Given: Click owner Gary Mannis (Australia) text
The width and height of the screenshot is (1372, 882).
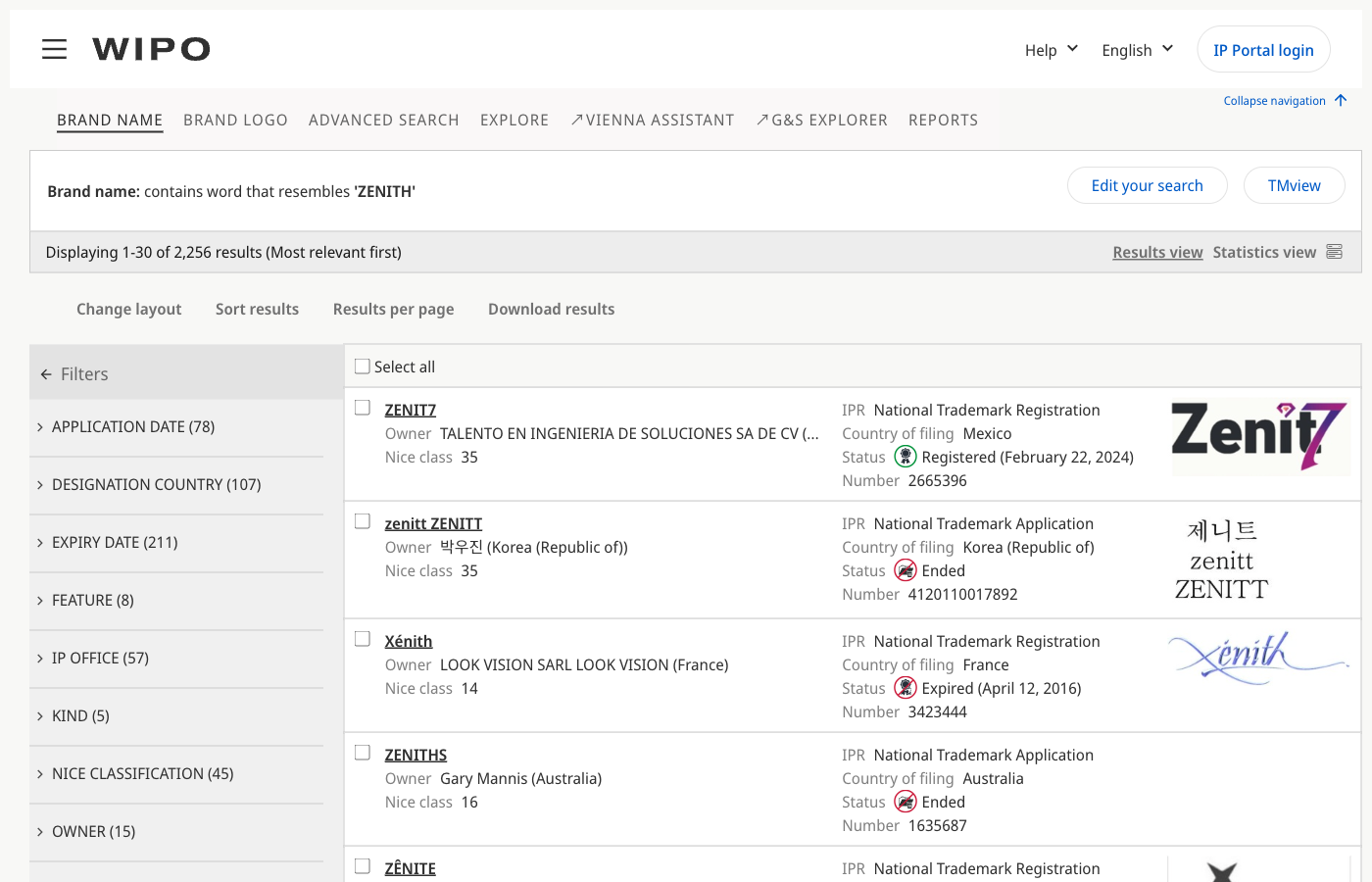Looking at the screenshot, I should pyautogui.click(x=520, y=778).
